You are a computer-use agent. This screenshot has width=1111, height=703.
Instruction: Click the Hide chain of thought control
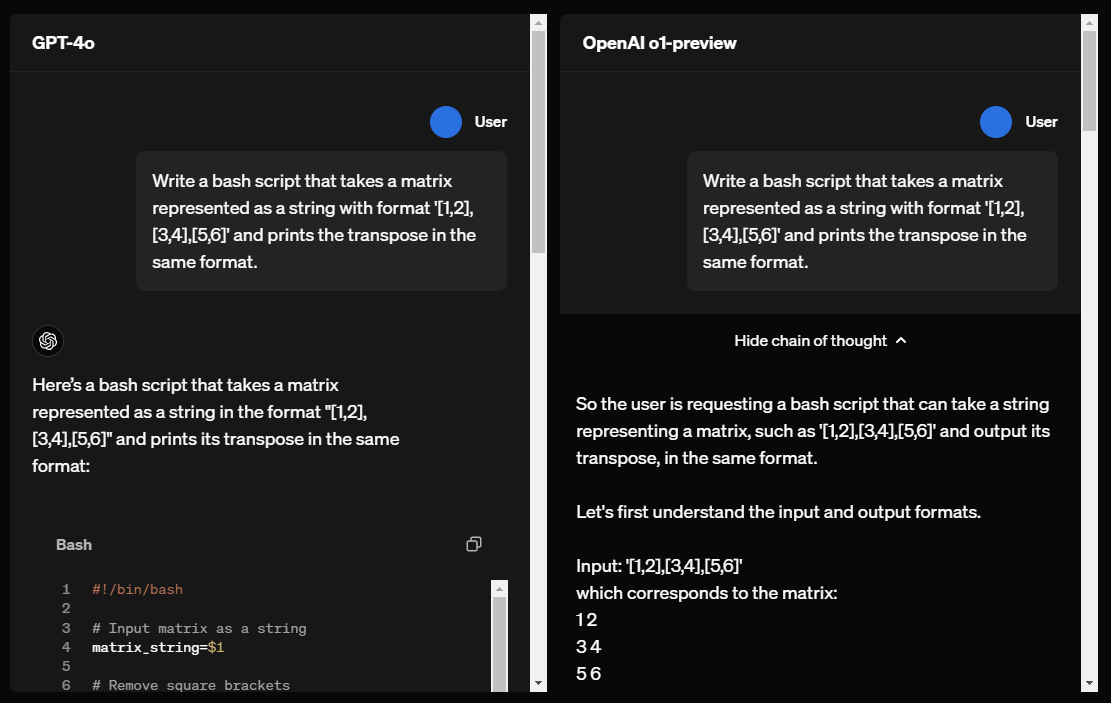[x=820, y=340]
